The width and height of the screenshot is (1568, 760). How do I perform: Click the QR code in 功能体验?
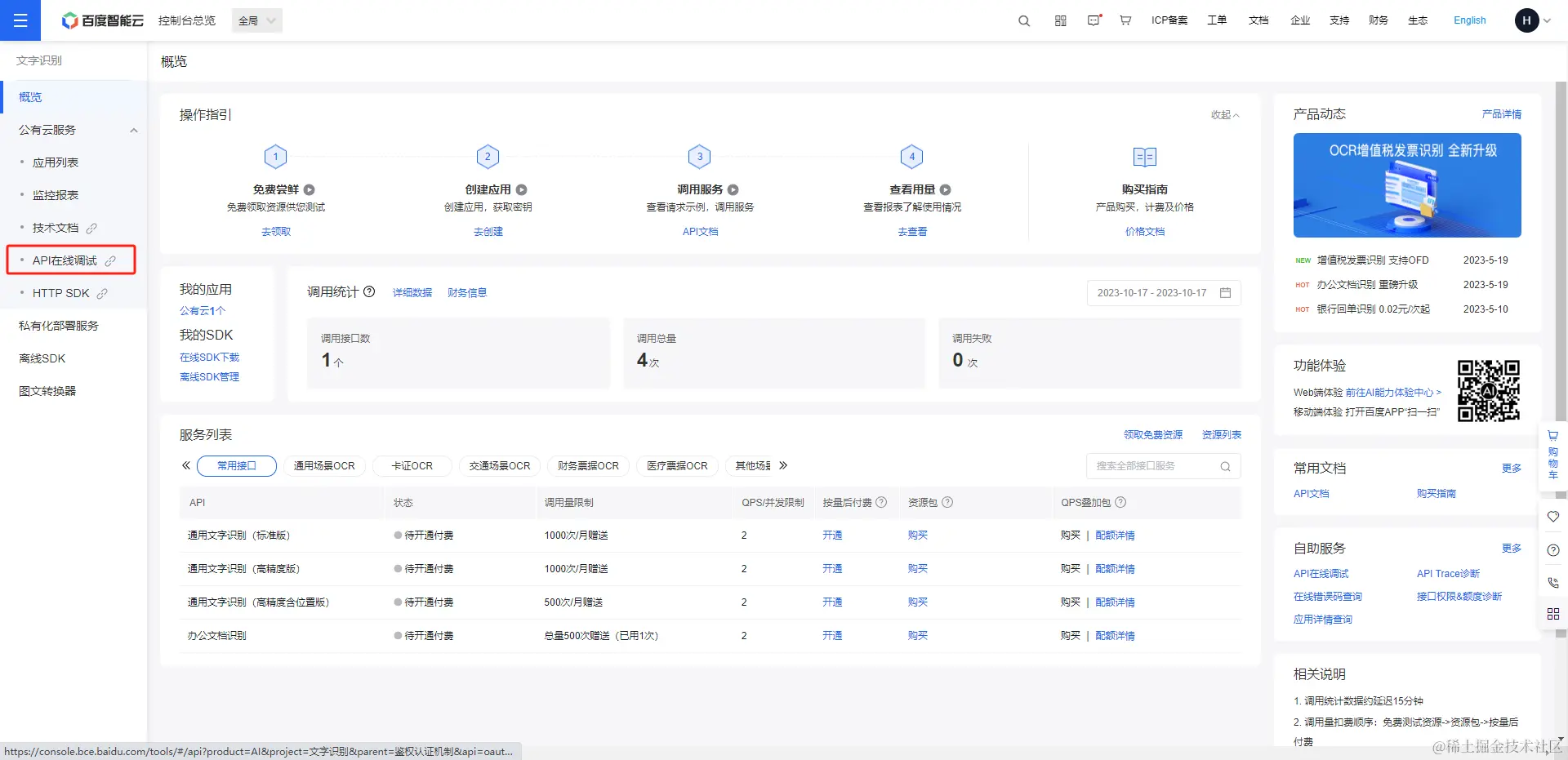tap(1489, 391)
